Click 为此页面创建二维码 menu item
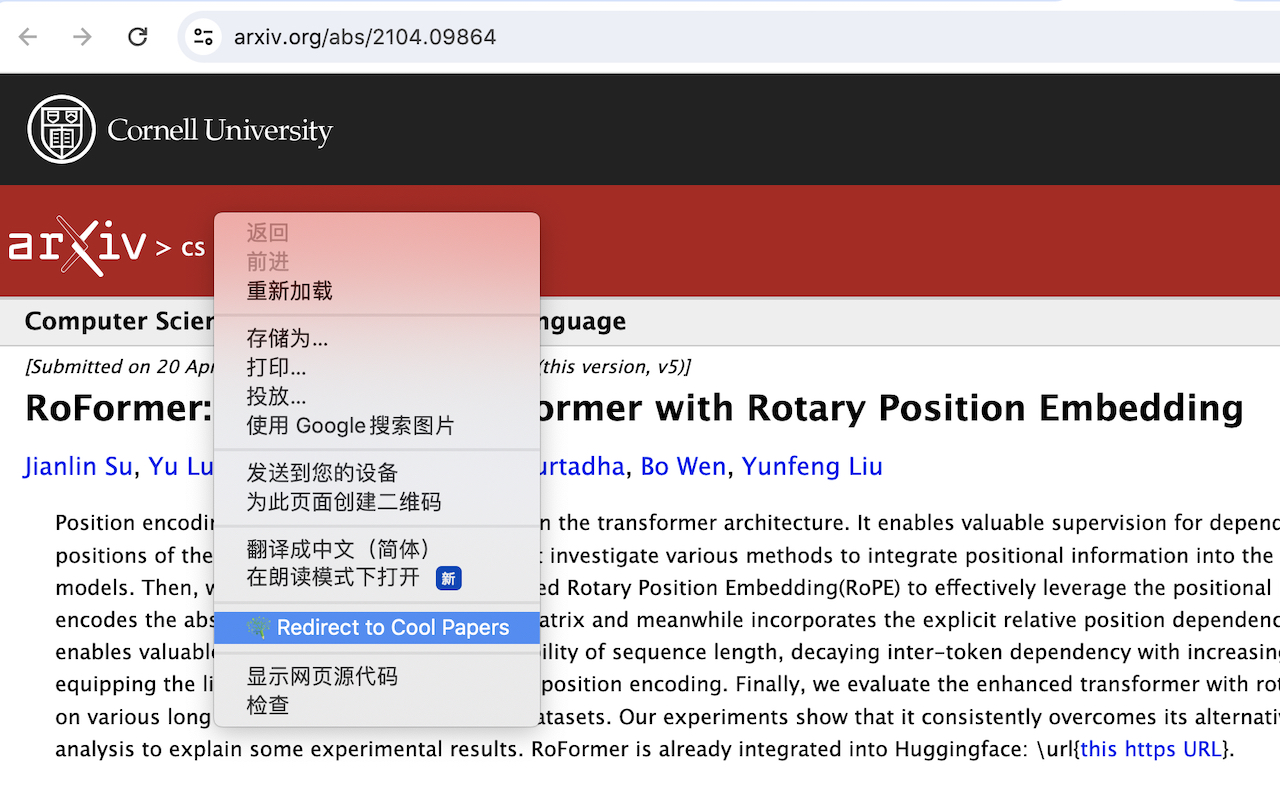The image size is (1280, 800). click(343, 502)
